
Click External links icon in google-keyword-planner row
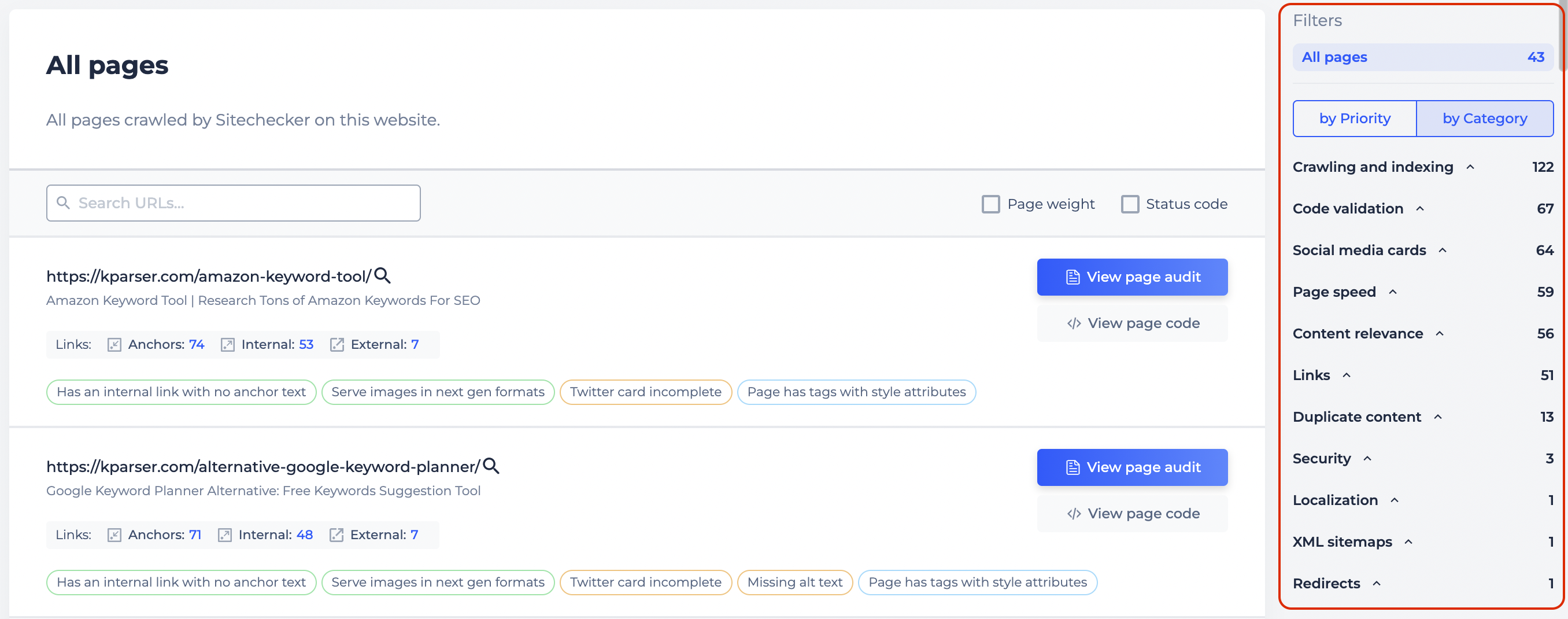click(x=336, y=535)
